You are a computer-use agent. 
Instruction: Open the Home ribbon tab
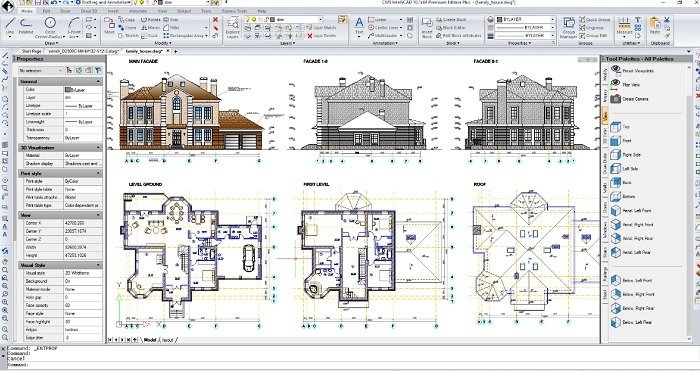[27, 11]
